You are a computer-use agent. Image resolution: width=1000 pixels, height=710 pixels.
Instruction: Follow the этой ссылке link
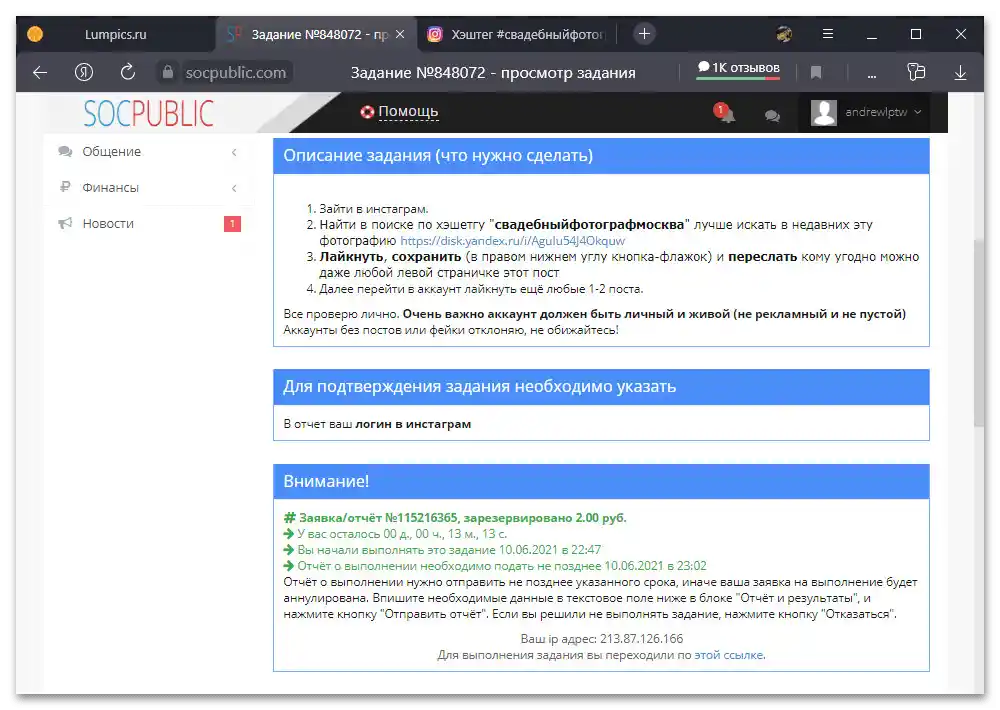pyautogui.click(x=728, y=655)
